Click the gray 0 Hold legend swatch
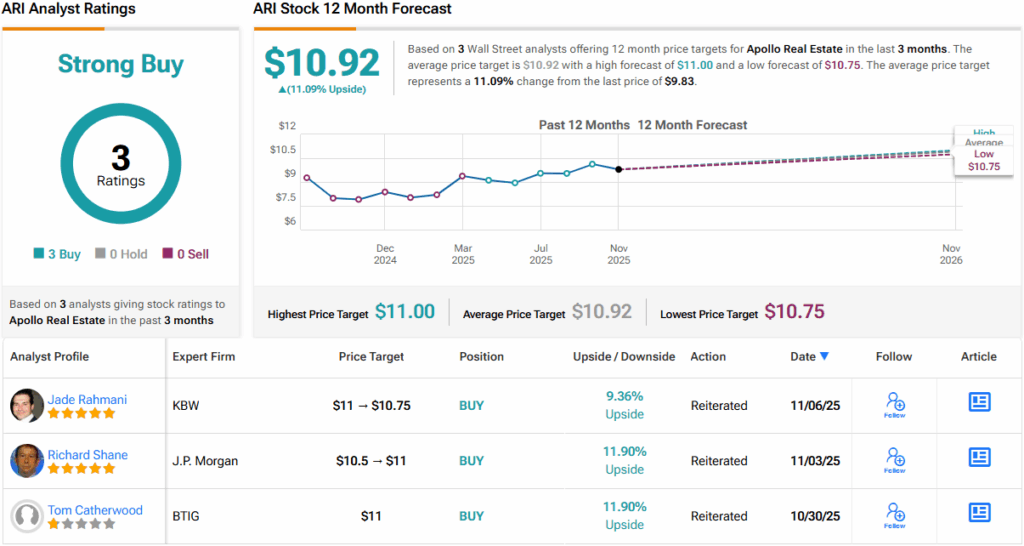 (100, 254)
